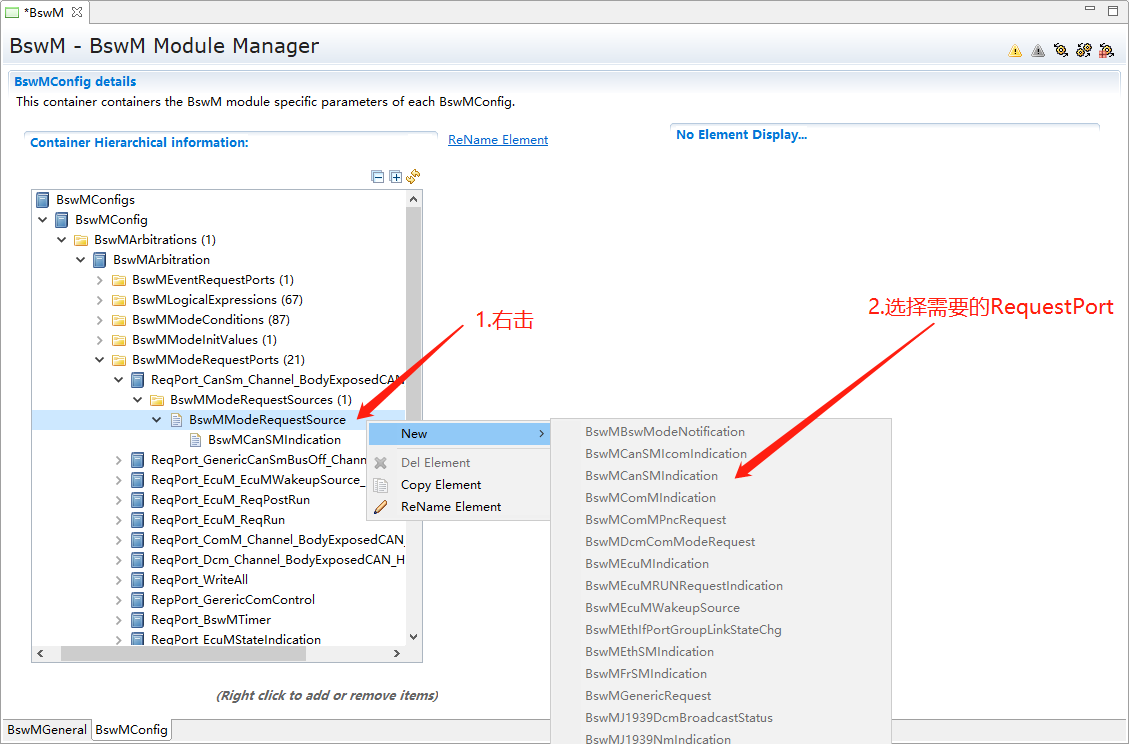
Task: Collapse the BswMModeRequestPorts folder
Action: pos(100,360)
